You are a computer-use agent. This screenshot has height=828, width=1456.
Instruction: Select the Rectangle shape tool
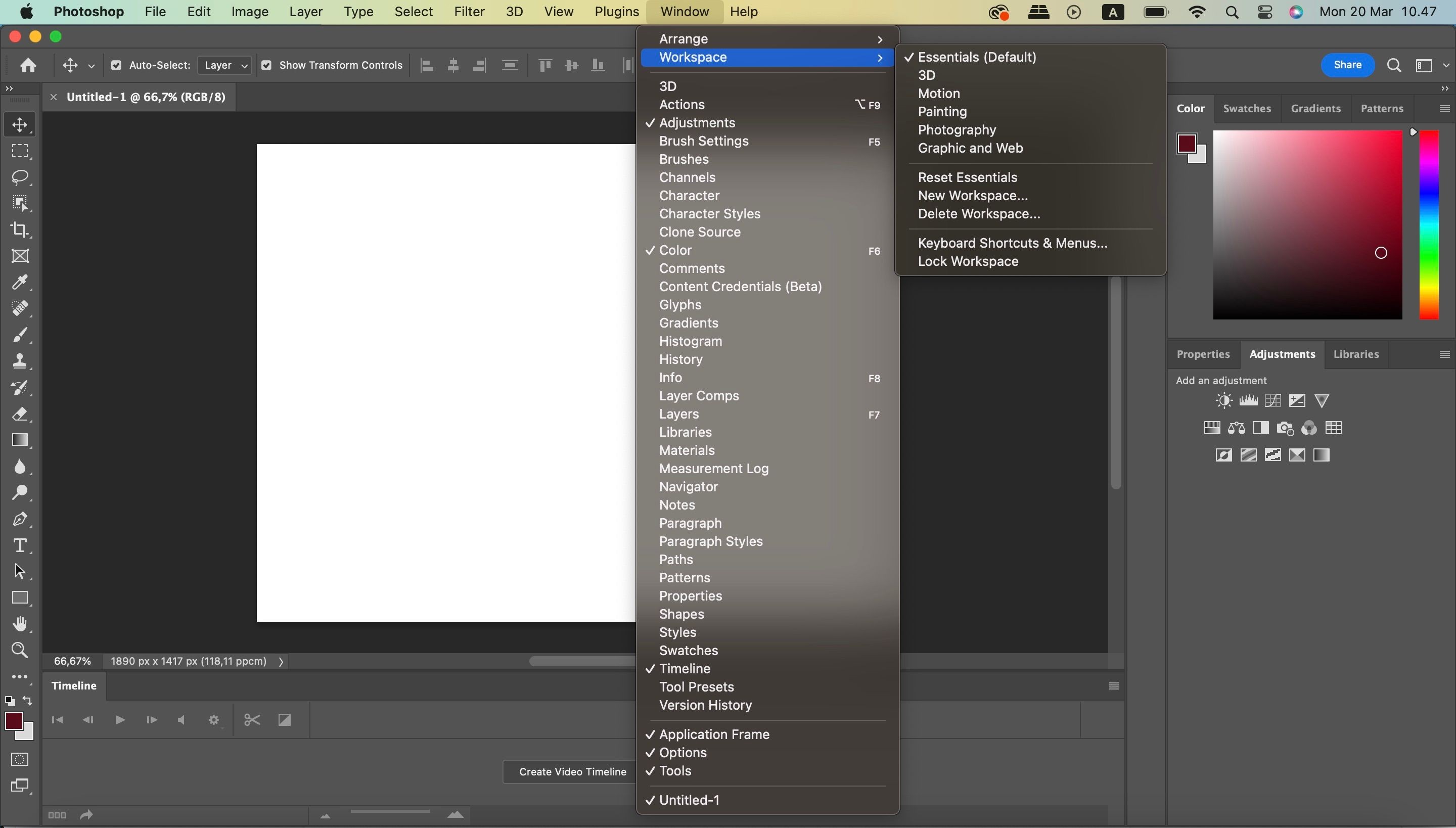[20, 597]
